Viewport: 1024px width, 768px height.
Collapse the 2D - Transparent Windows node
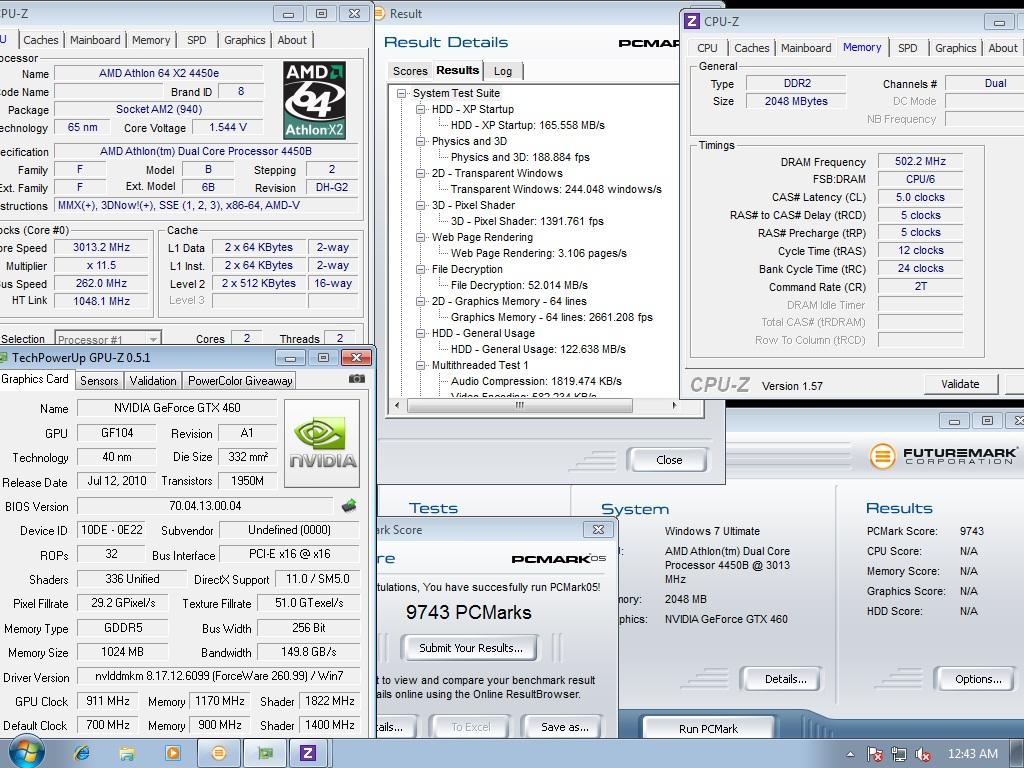[421, 173]
